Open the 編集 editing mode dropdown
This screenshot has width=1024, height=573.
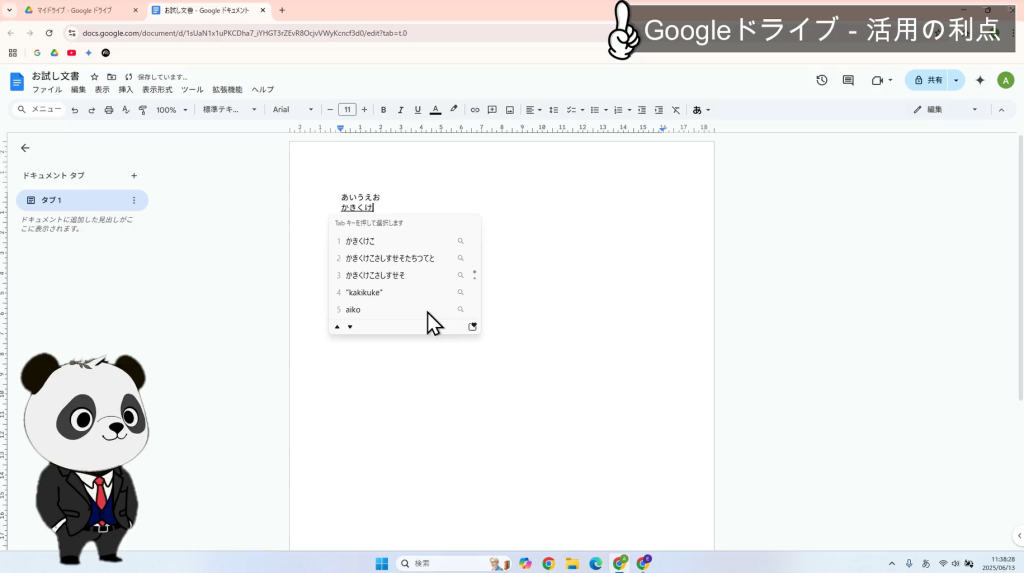pos(945,110)
